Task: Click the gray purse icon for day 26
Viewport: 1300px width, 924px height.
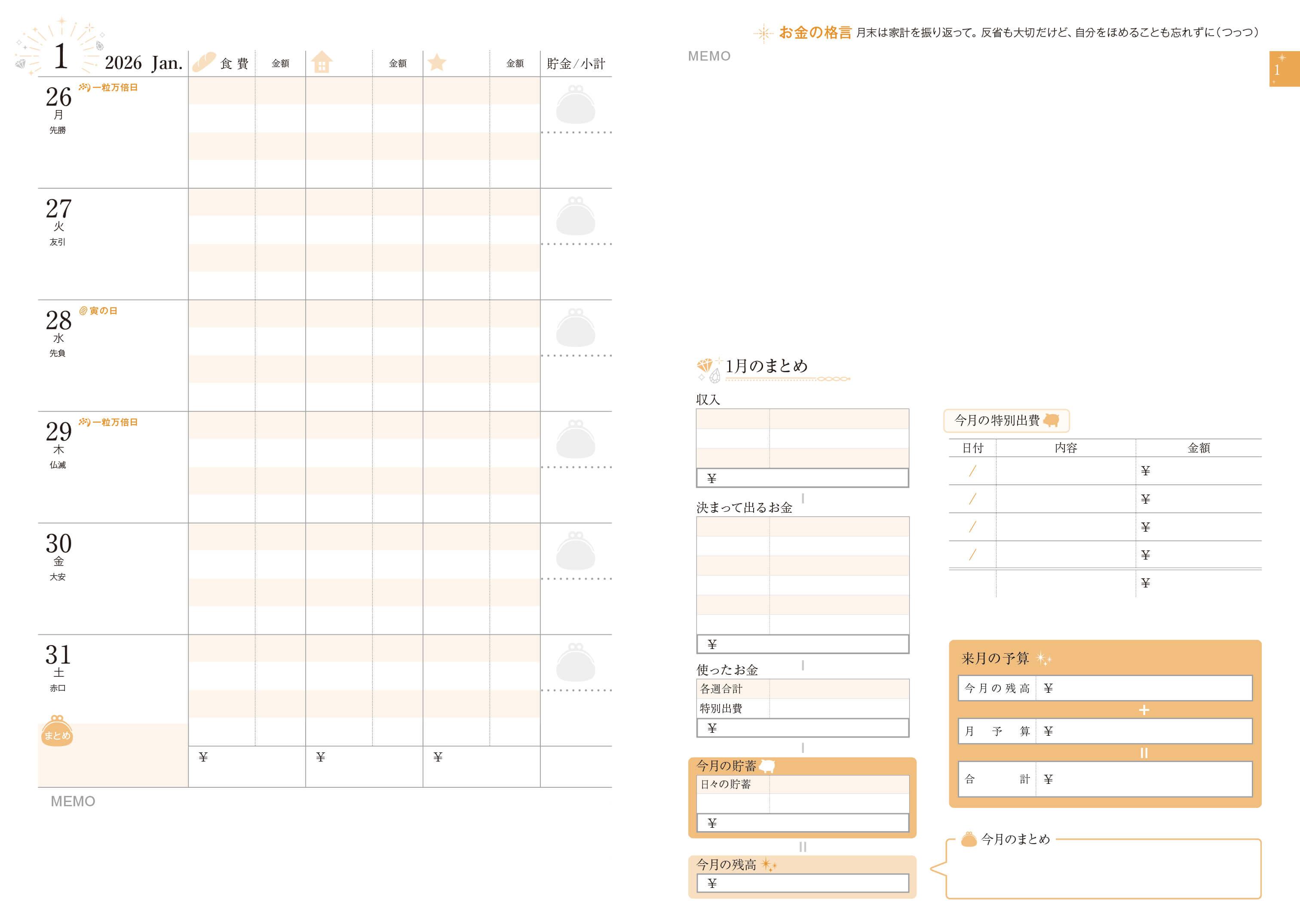Action: 576,105
